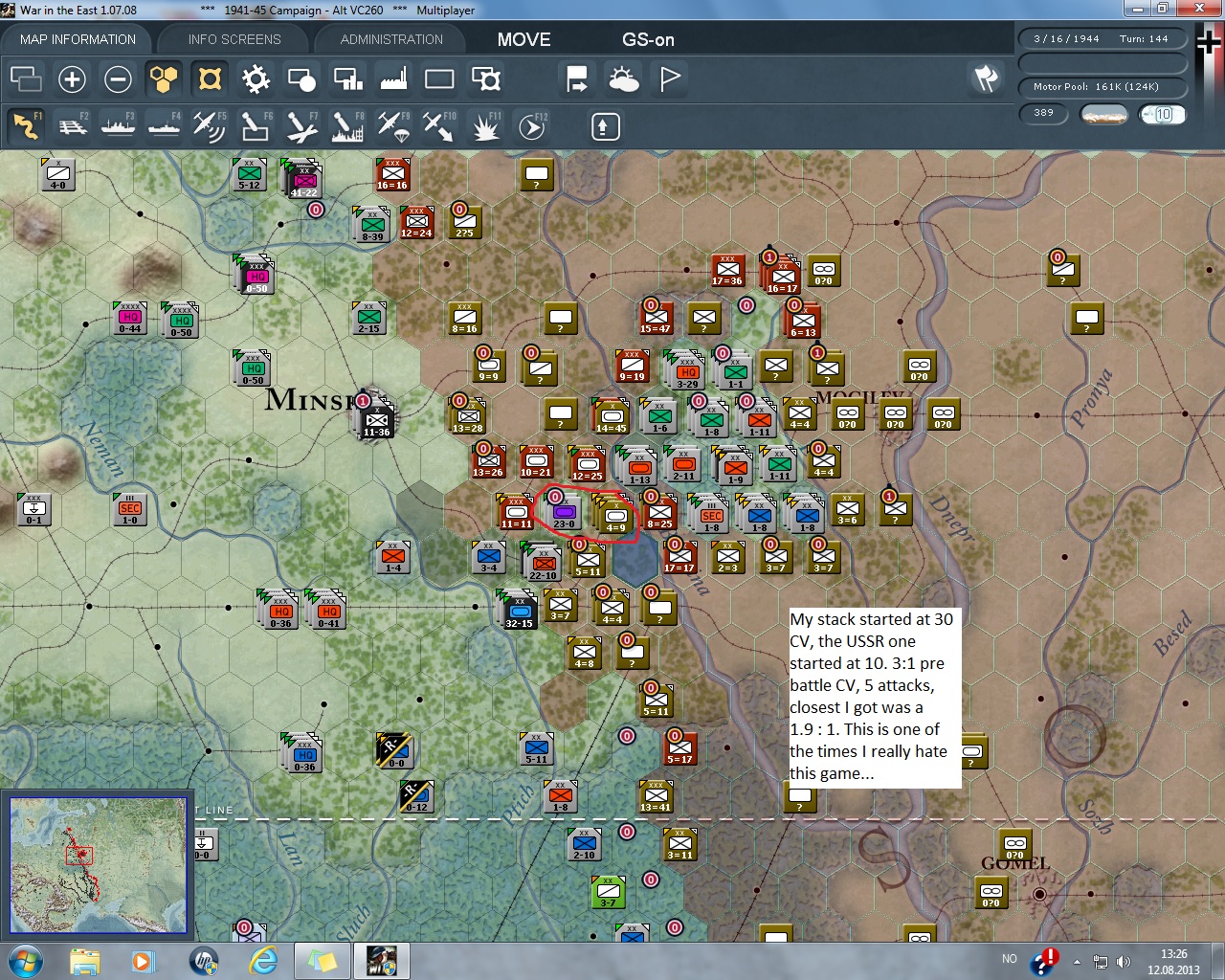Viewport: 1225px width, 980px height.
Task: Select F2 rail movement mode
Action: [72, 126]
